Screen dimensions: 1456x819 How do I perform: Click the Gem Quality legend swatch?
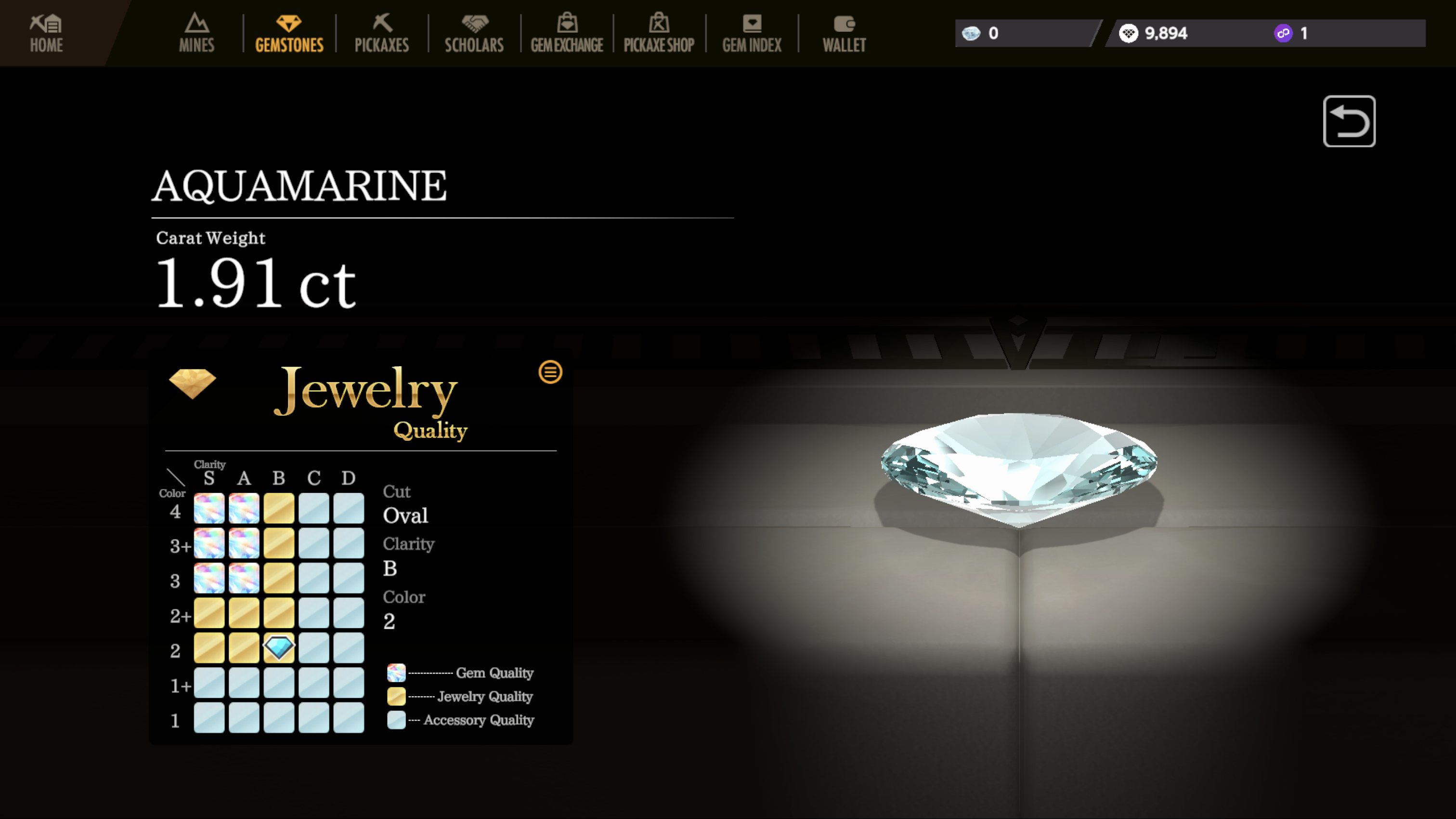(396, 673)
